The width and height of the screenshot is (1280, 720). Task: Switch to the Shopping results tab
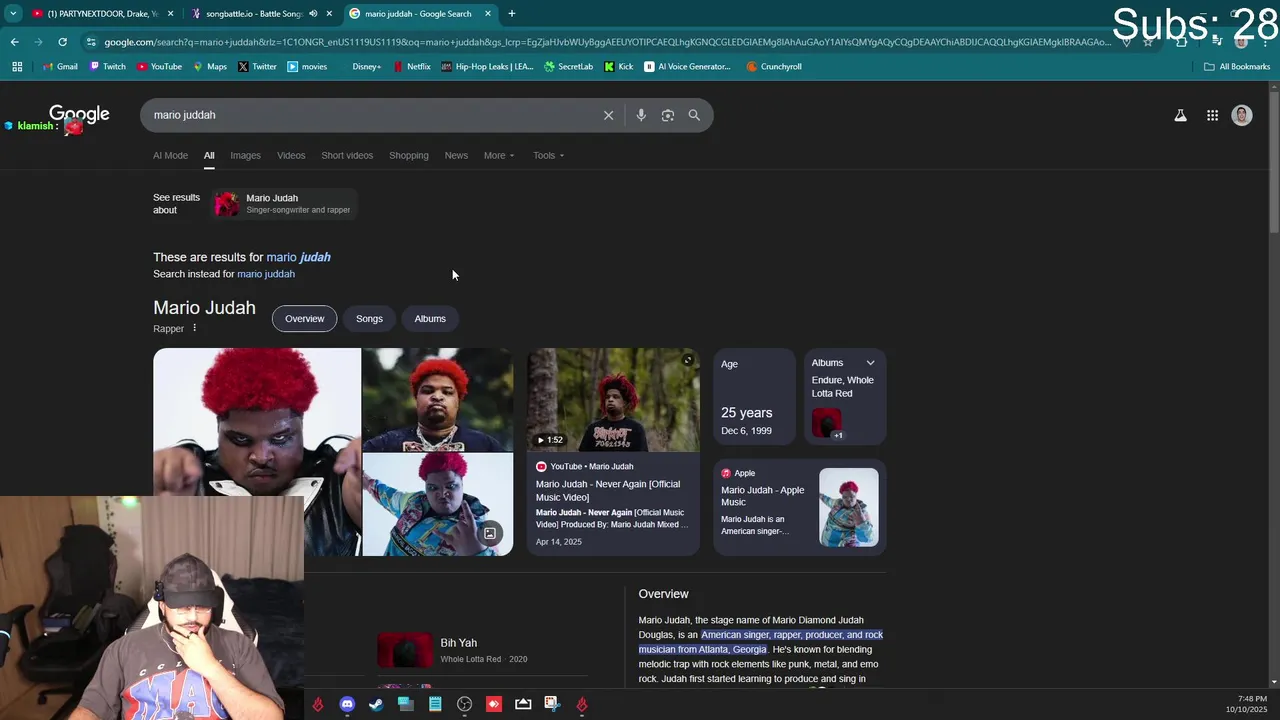(408, 155)
